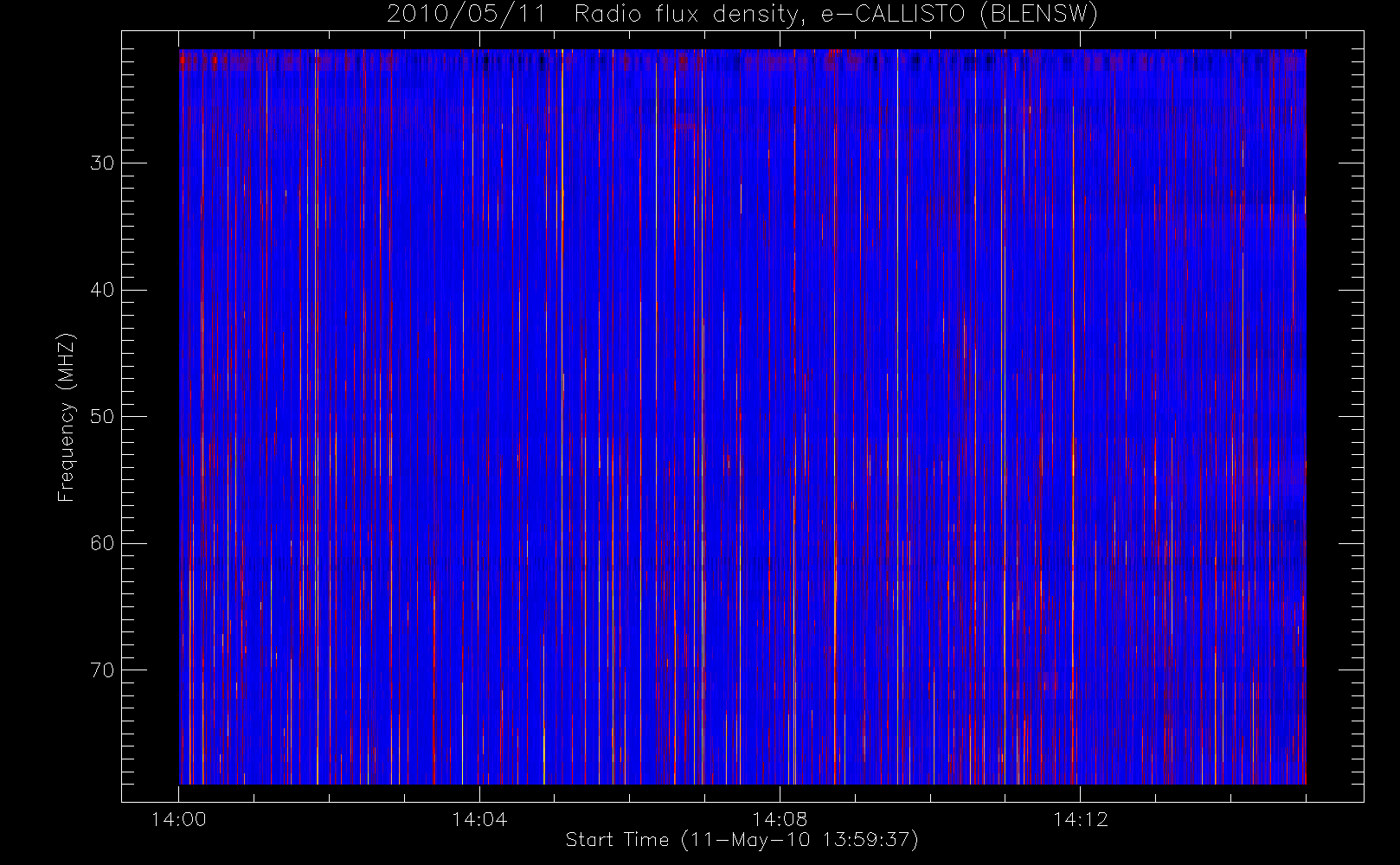The height and width of the screenshot is (865, 1400).
Task: Click the 14:12 time tick label
Action: (x=1080, y=818)
